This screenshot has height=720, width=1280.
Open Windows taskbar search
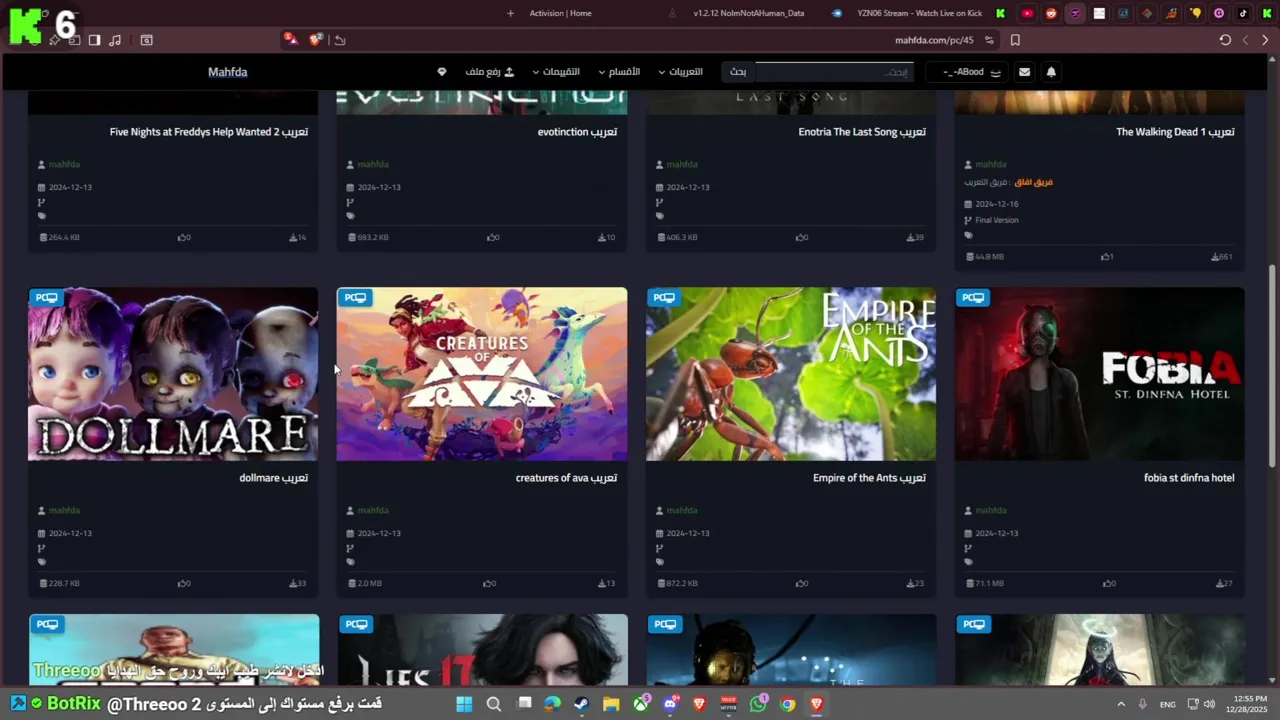coord(494,704)
